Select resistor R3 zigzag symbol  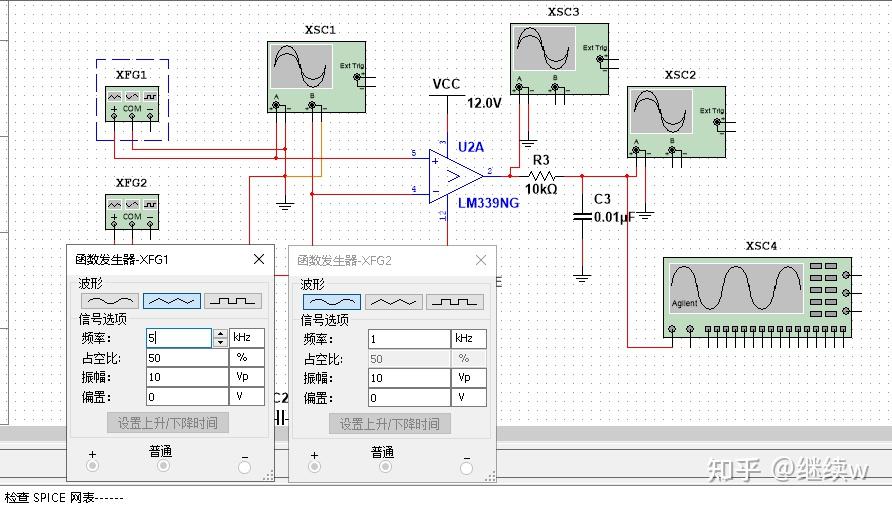(542, 176)
